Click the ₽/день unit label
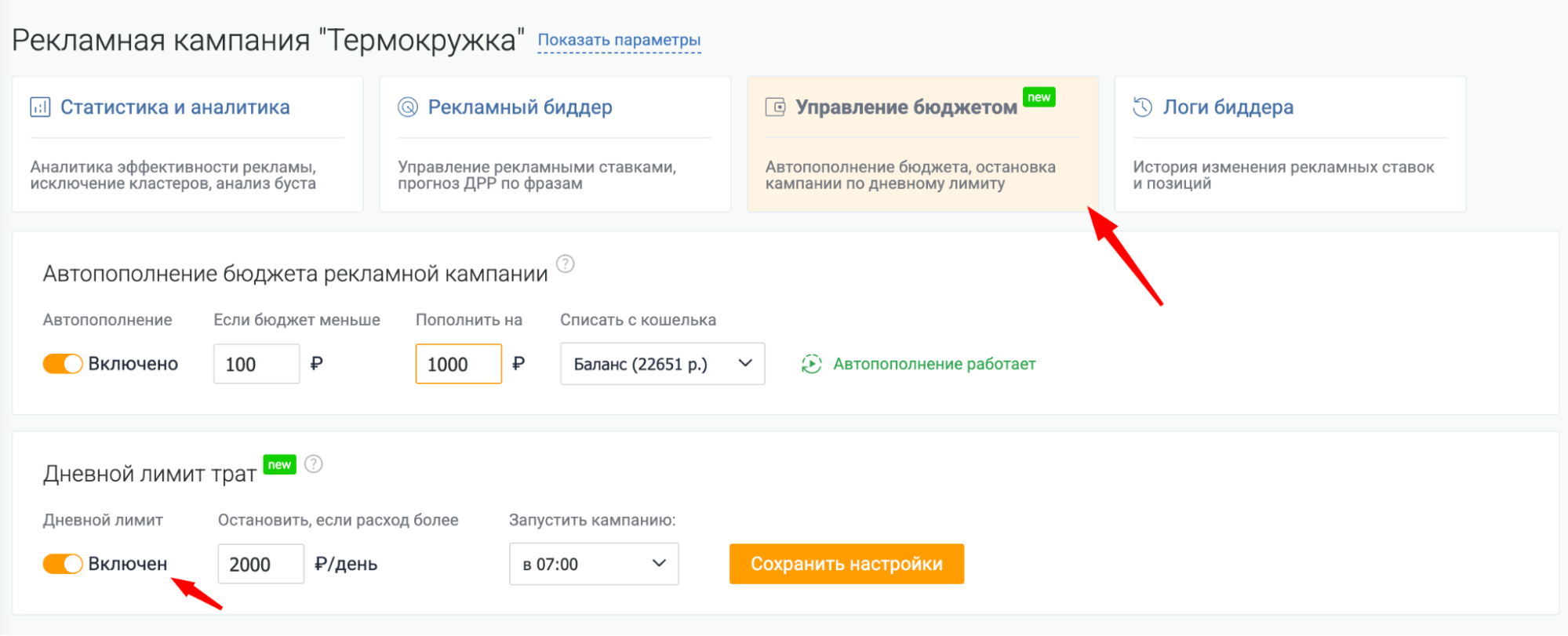Viewport: 1568px width, 636px height. (346, 564)
